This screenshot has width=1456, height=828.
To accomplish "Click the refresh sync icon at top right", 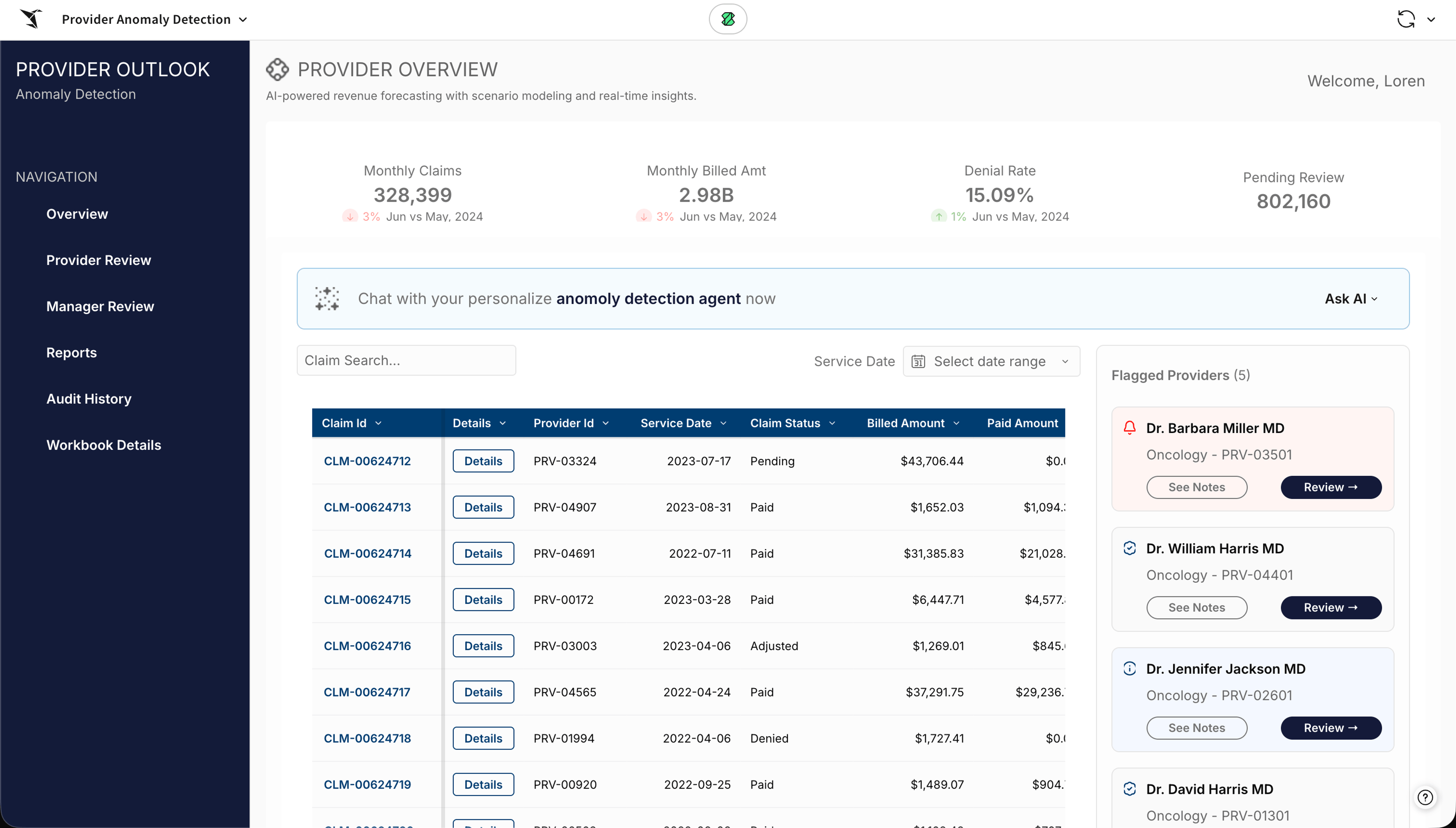I will (1406, 19).
